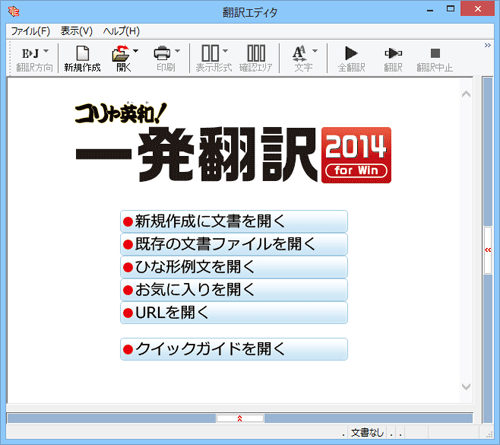500x445 pixels.
Task: Click URLを開く button
Action: tap(234, 313)
